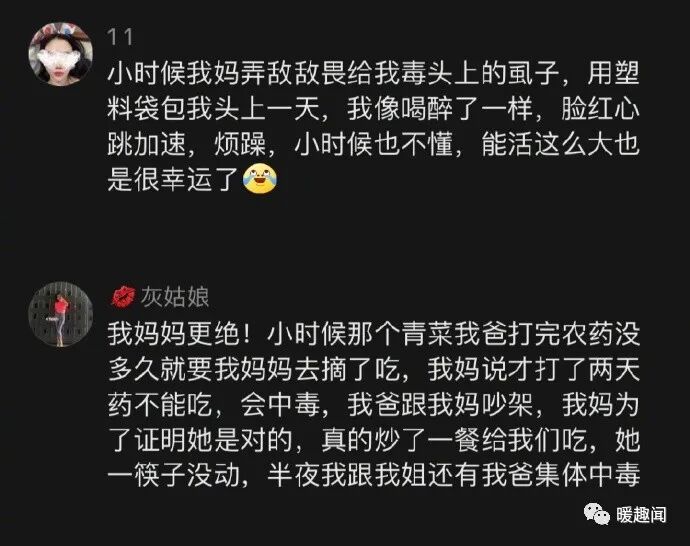The width and height of the screenshot is (690, 546).
Task: View 灰姑娘's avatar with red-dressed figure
Action: point(61,314)
